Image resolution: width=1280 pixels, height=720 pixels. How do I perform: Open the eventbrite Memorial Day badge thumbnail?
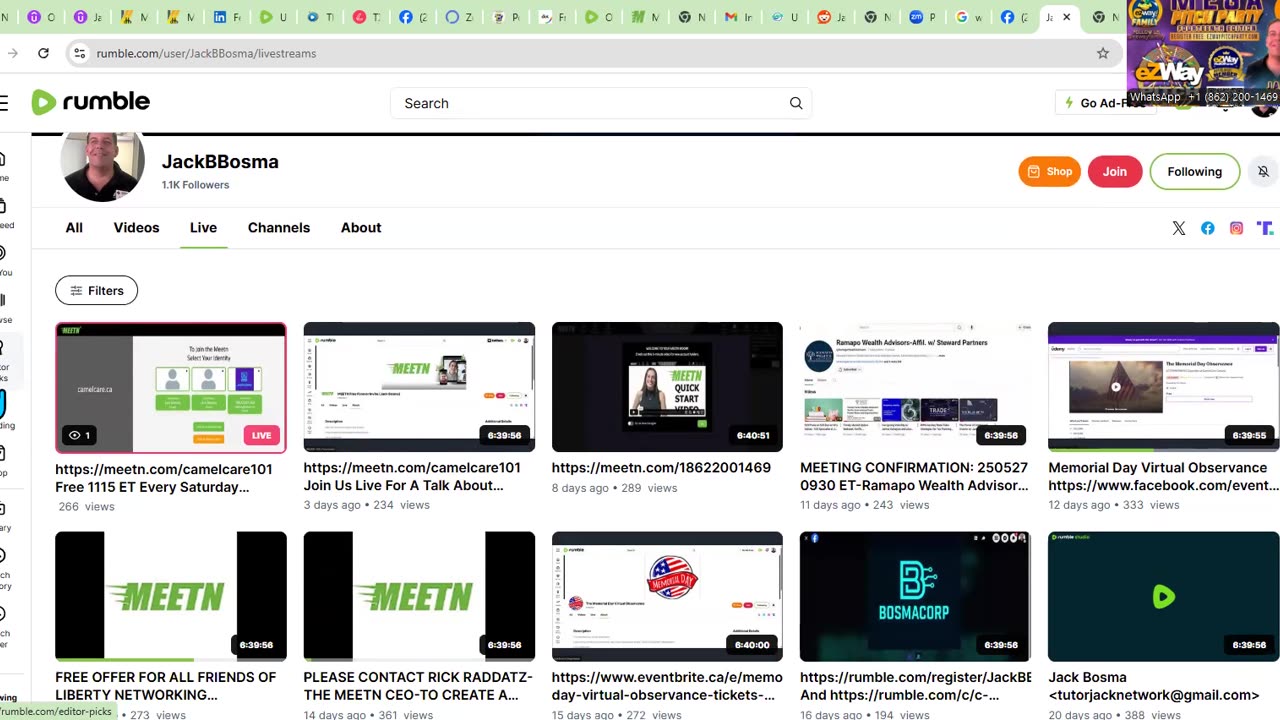tap(667, 597)
